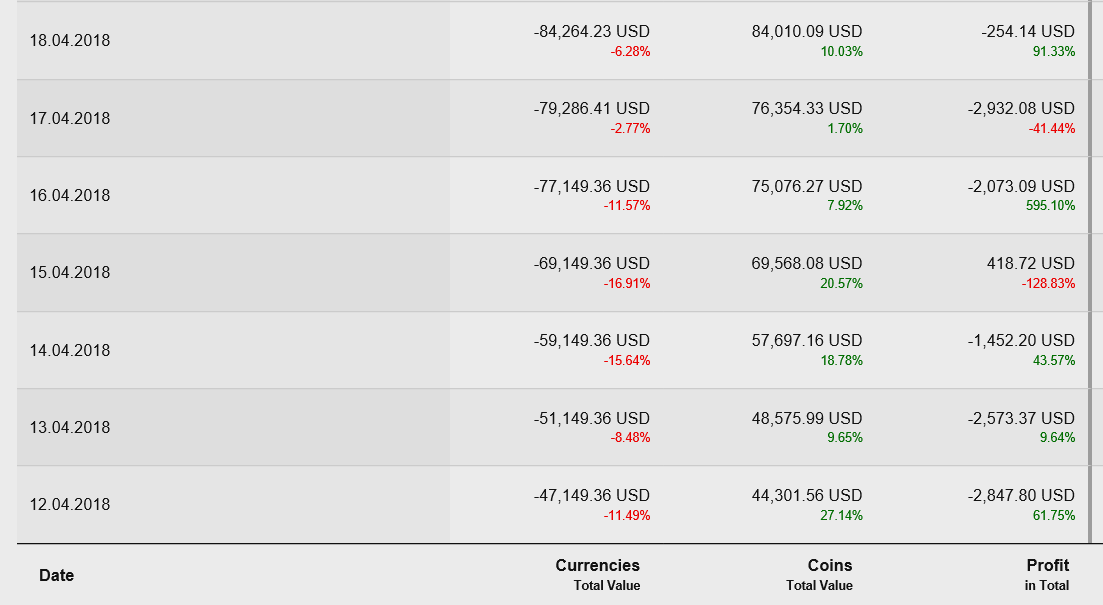
Task: Select the 12.04.2018 date row
Action: 70,504
